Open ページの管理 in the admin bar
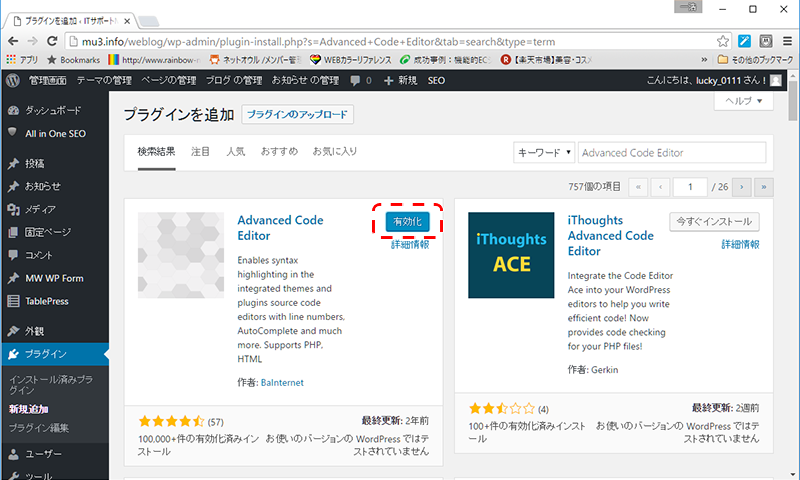The image size is (800, 480). pos(168,81)
